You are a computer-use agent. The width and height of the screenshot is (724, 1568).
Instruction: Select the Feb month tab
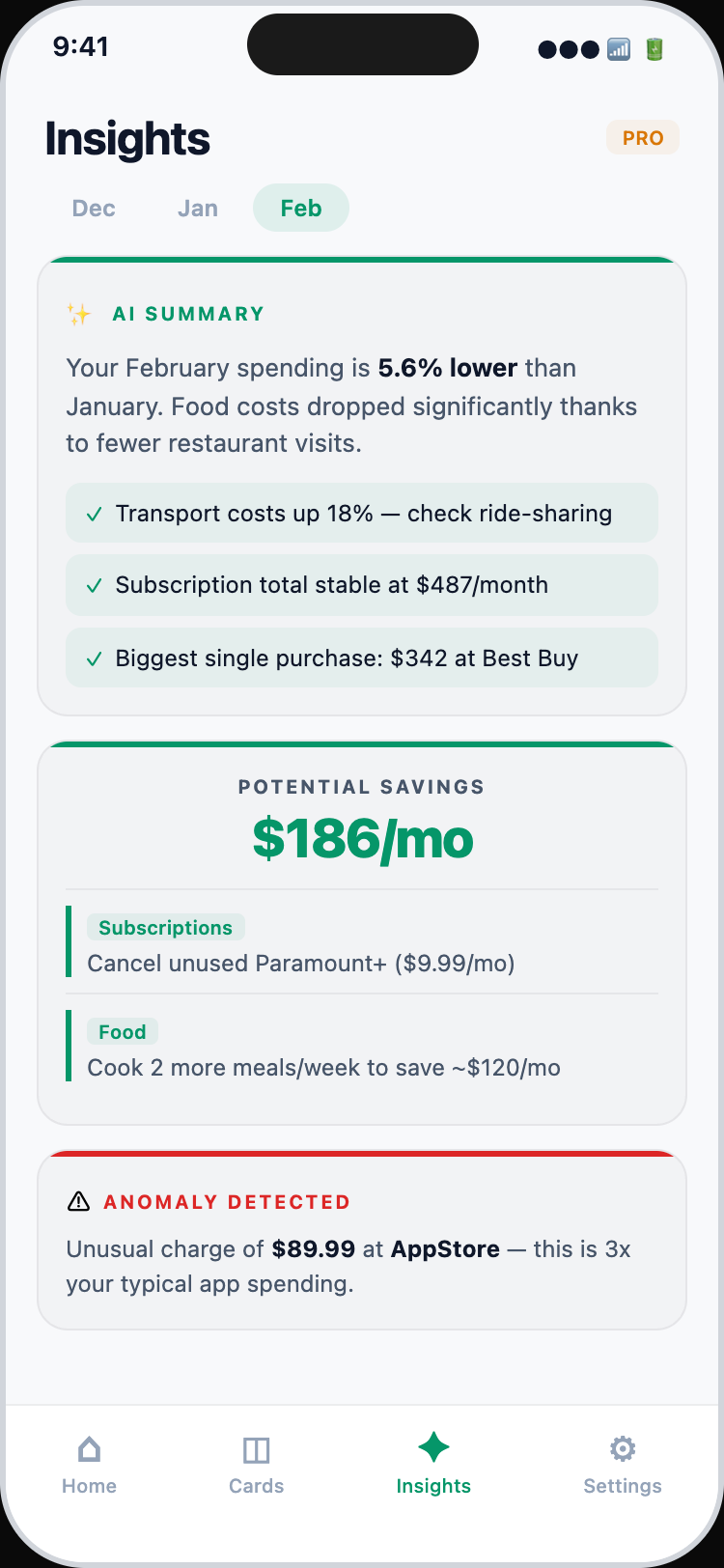coord(301,209)
